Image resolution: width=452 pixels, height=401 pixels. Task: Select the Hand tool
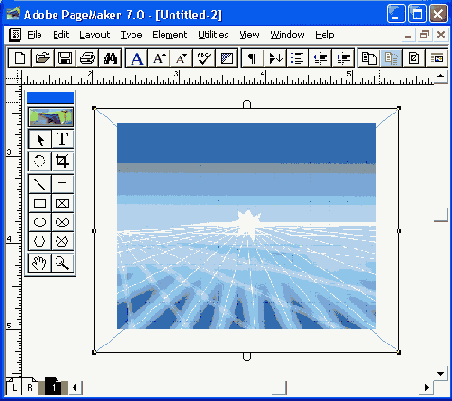40,263
